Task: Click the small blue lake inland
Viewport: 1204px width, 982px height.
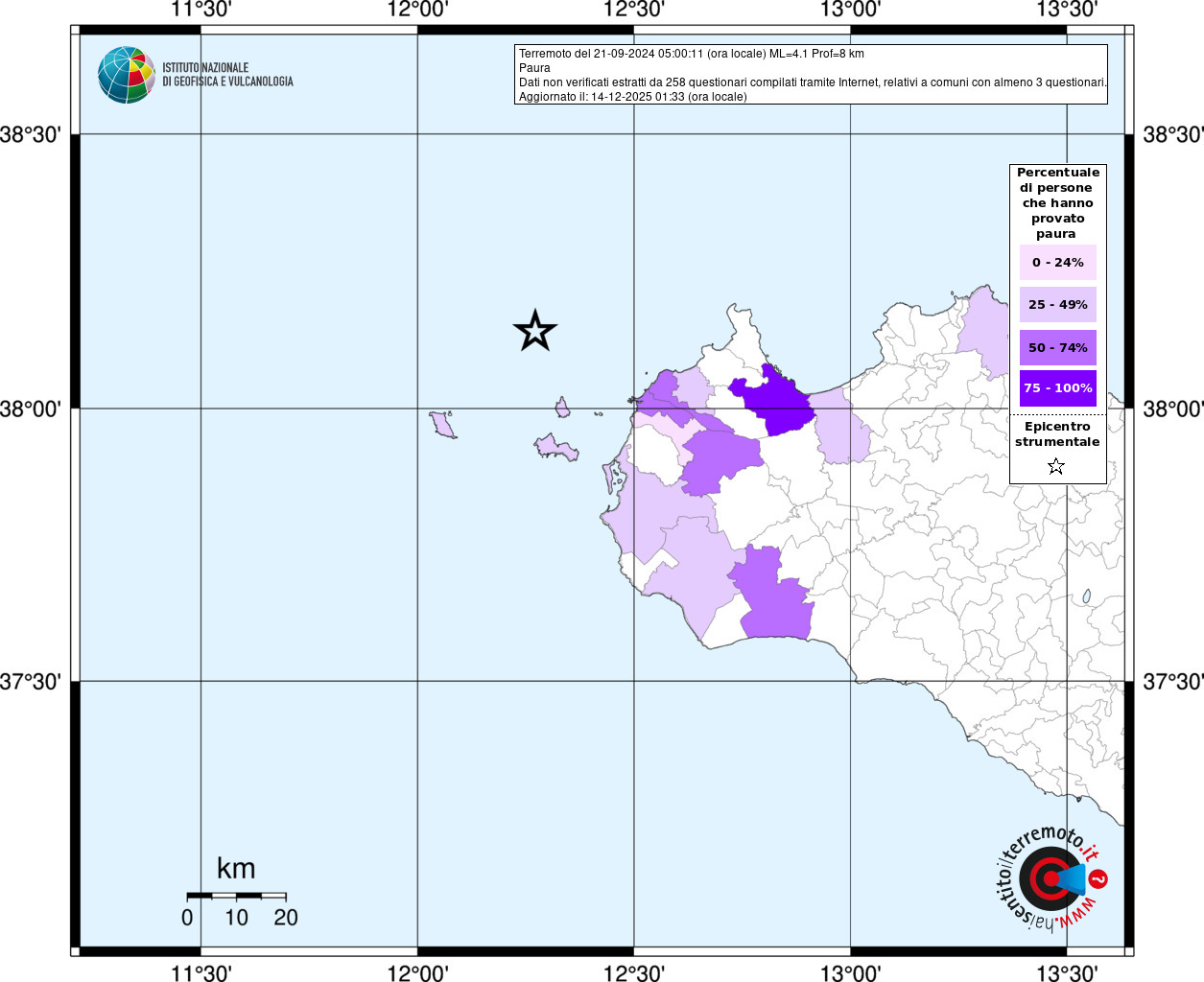Action: point(1086,596)
